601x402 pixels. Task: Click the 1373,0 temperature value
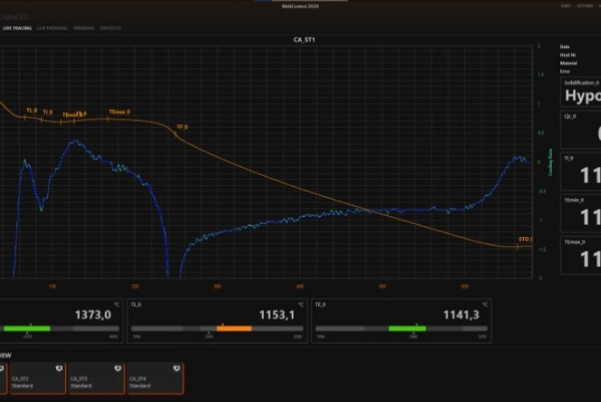click(93, 315)
